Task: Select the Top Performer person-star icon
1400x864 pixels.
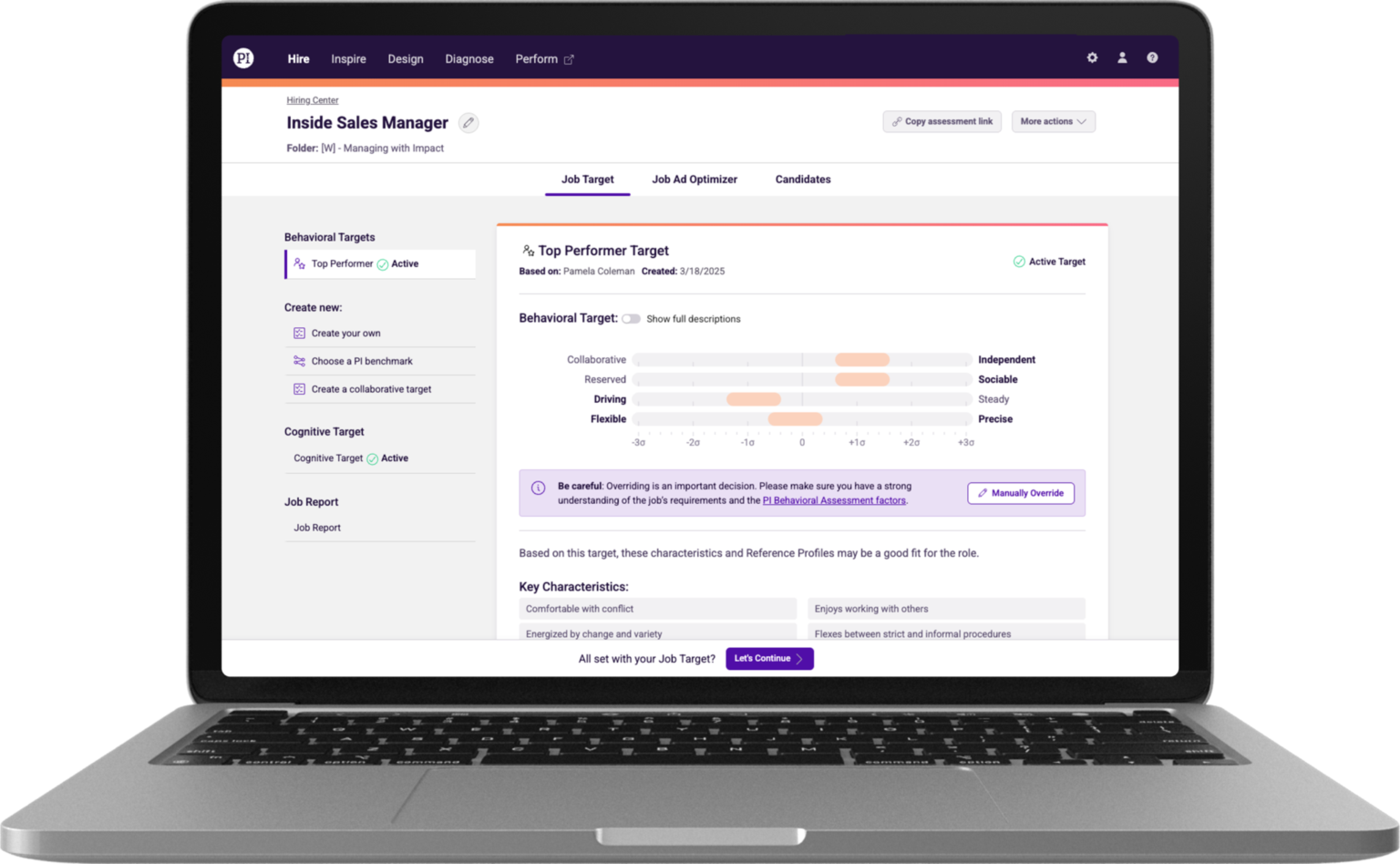Action: 299,263
